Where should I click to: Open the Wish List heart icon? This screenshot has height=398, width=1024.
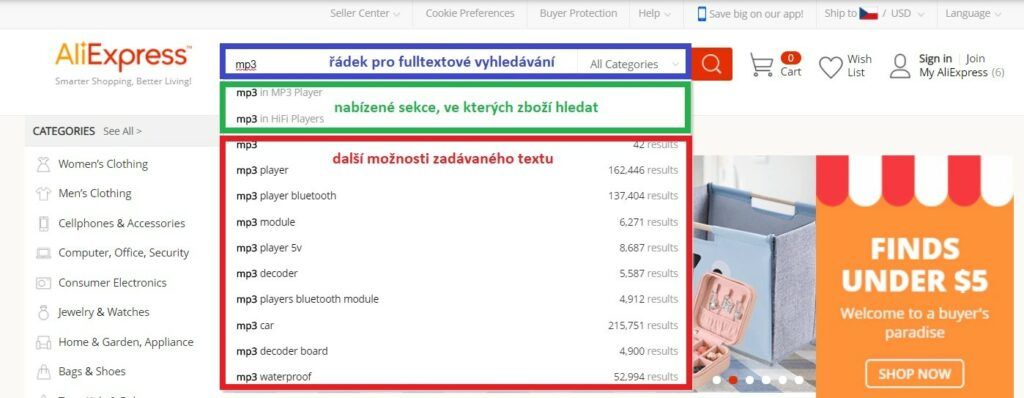pyautogui.click(x=831, y=67)
